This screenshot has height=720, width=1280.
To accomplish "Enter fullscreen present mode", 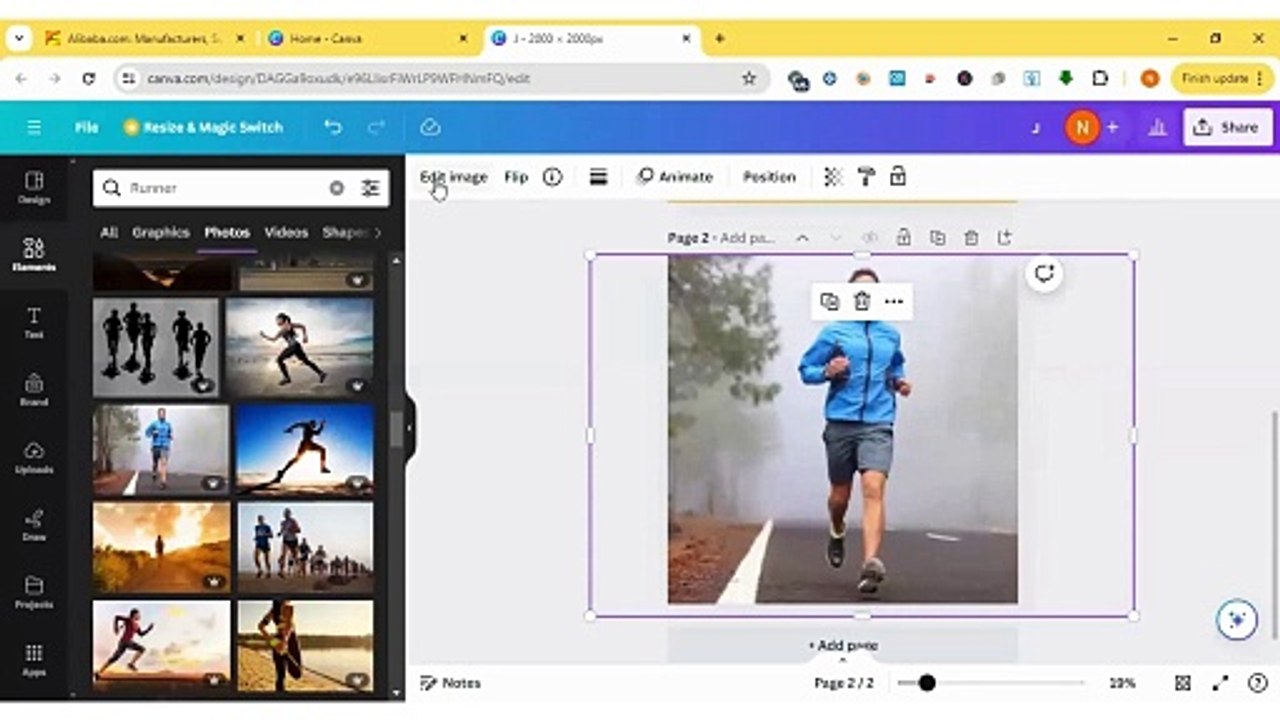I will 1221,683.
